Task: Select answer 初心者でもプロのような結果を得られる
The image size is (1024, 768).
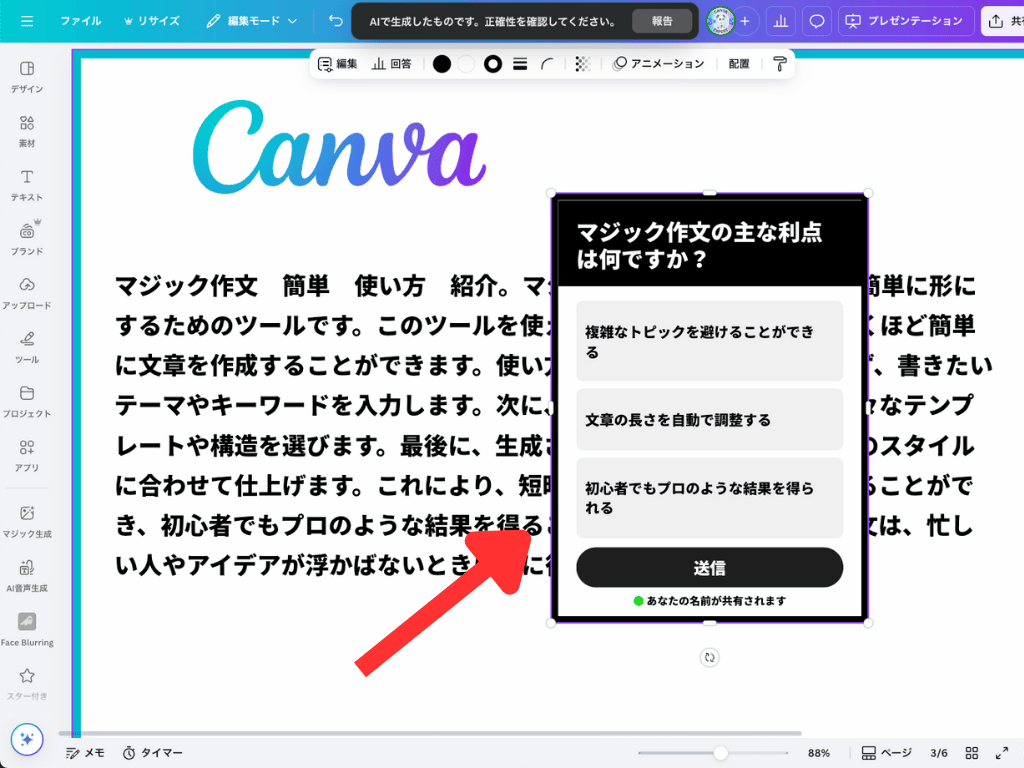Action: click(709, 498)
